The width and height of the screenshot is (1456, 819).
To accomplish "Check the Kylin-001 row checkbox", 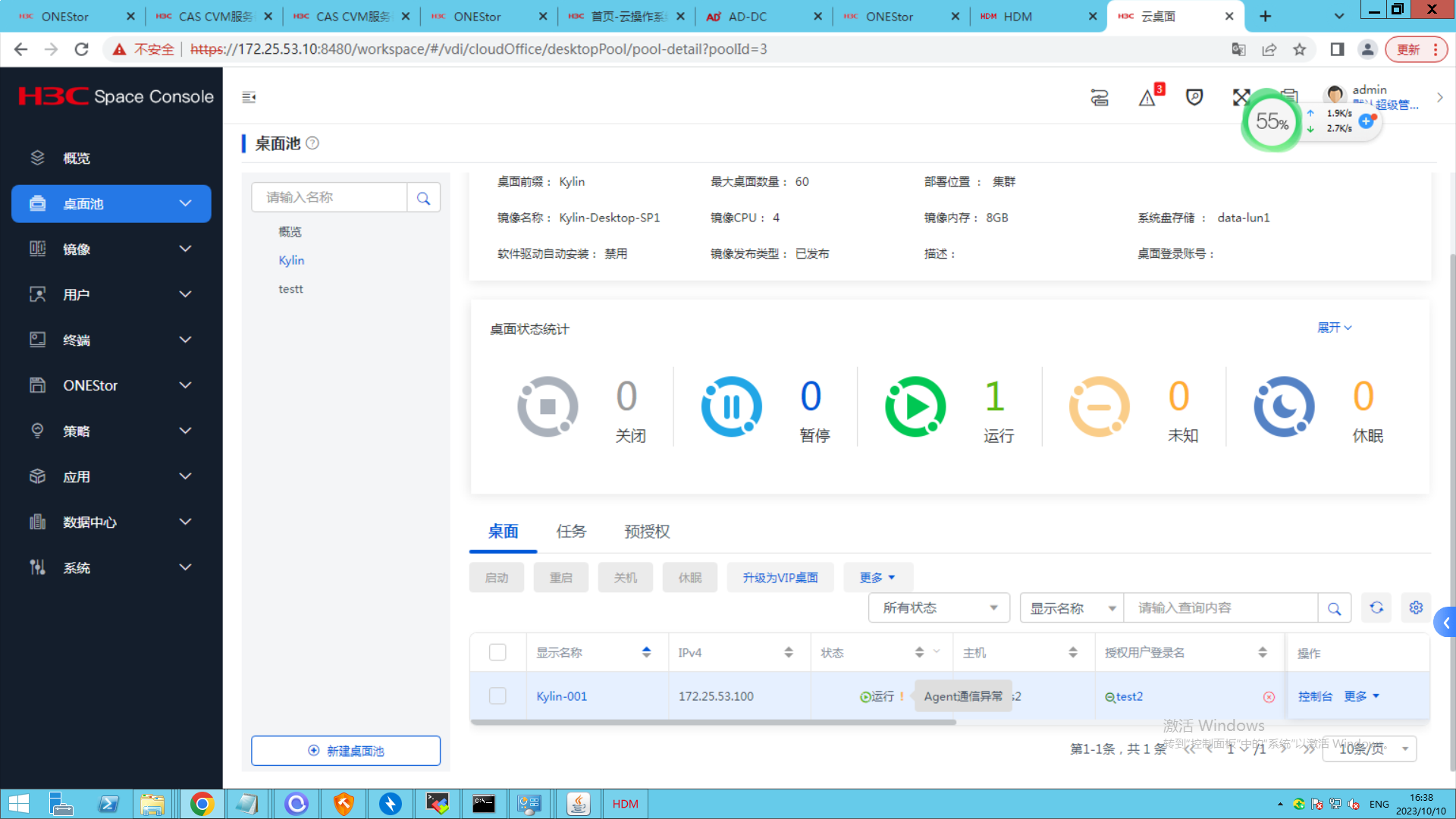I will coord(497,696).
